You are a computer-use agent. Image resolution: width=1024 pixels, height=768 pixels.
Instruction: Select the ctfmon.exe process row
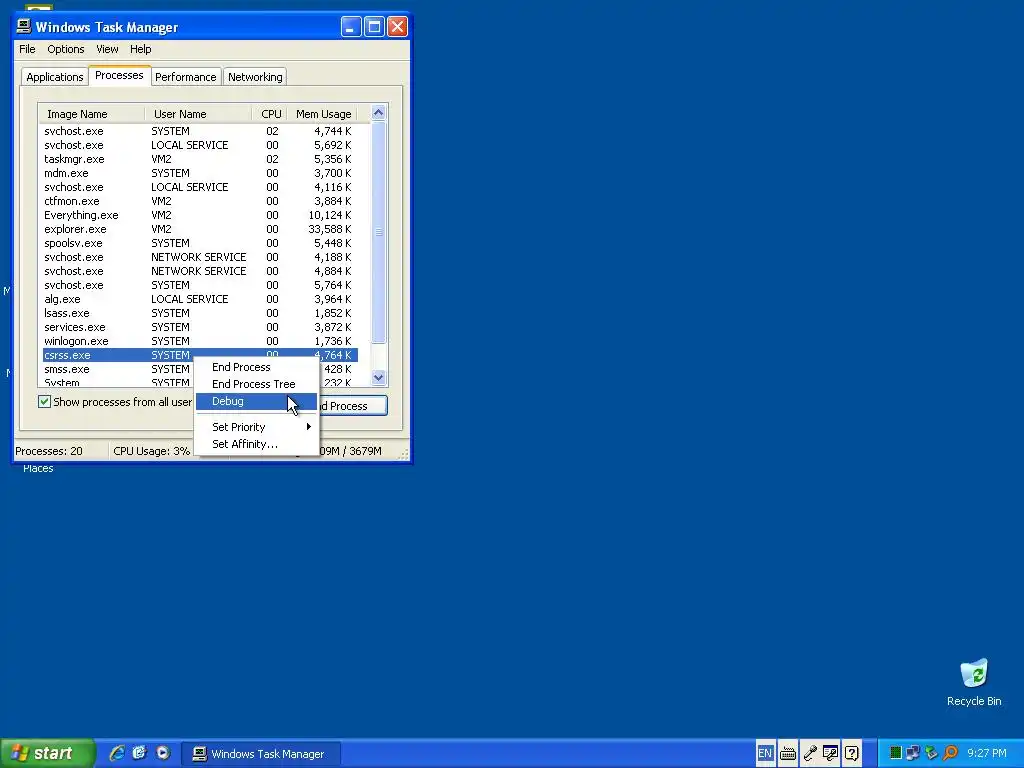[x=200, y=201]
